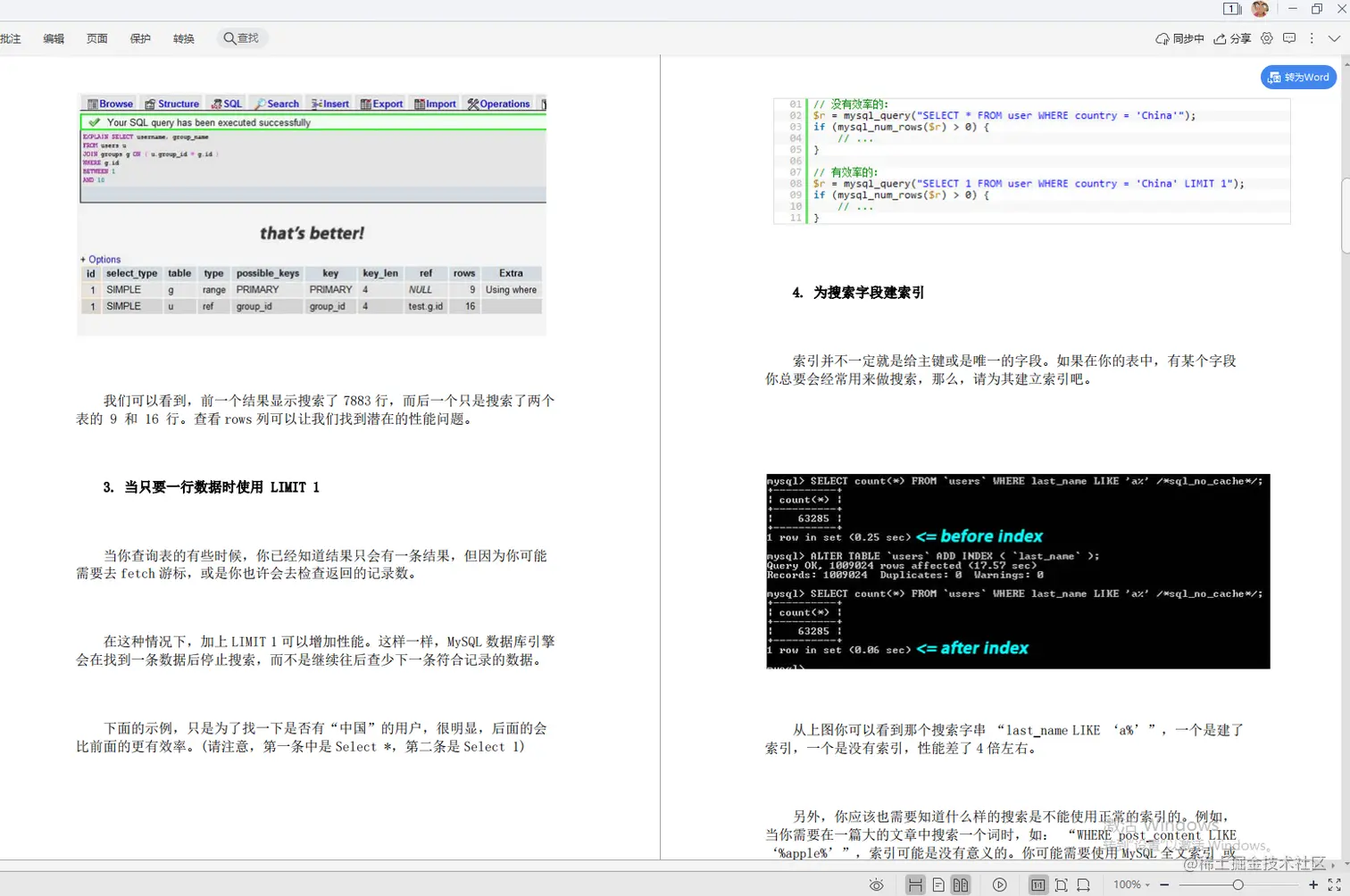Open the 100% zoom level dropdown
This screenshot has height=896, width=1350.
point(1132,884)
